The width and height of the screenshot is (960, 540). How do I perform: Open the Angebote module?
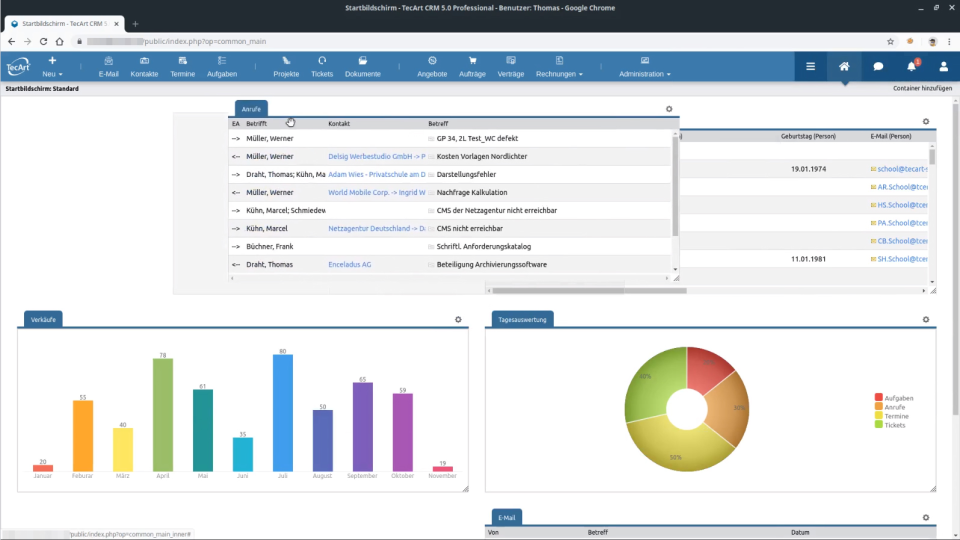click(432, 67)
